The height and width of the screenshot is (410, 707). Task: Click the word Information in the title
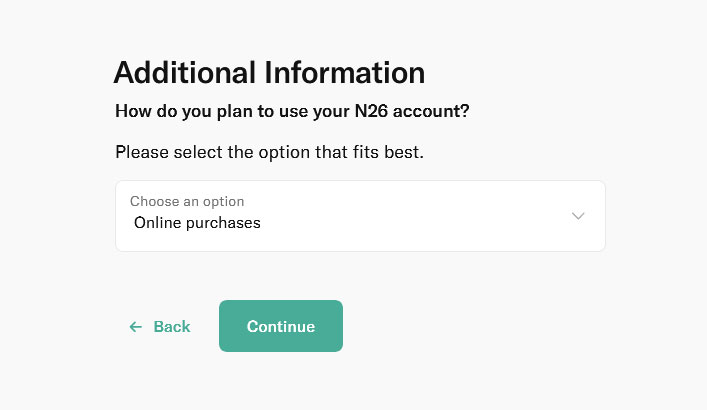[x=344, y=72]
